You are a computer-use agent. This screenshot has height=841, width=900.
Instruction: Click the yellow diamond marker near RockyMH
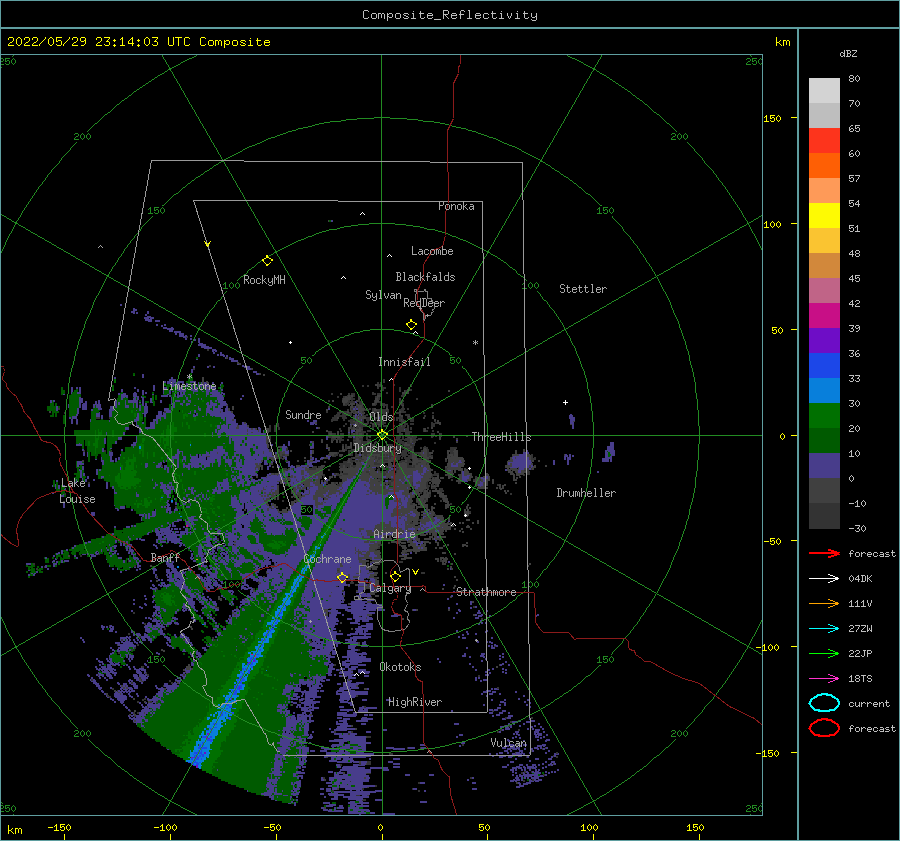pyautogui.click(x=267, y=261)
